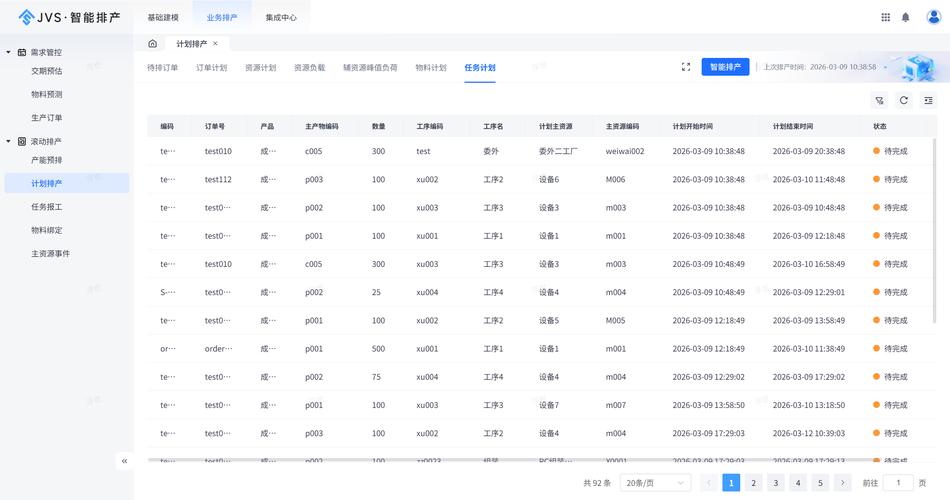Switch to 辅资源峰值负荷 tab
The width and height of the screenshot is (950, 500).
[x=370, y=67]
